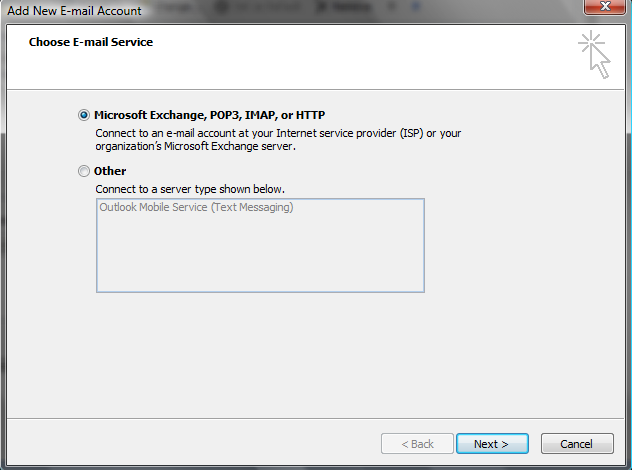
Task: Click empty space inside the server type listbox
Action: point(260,260)
